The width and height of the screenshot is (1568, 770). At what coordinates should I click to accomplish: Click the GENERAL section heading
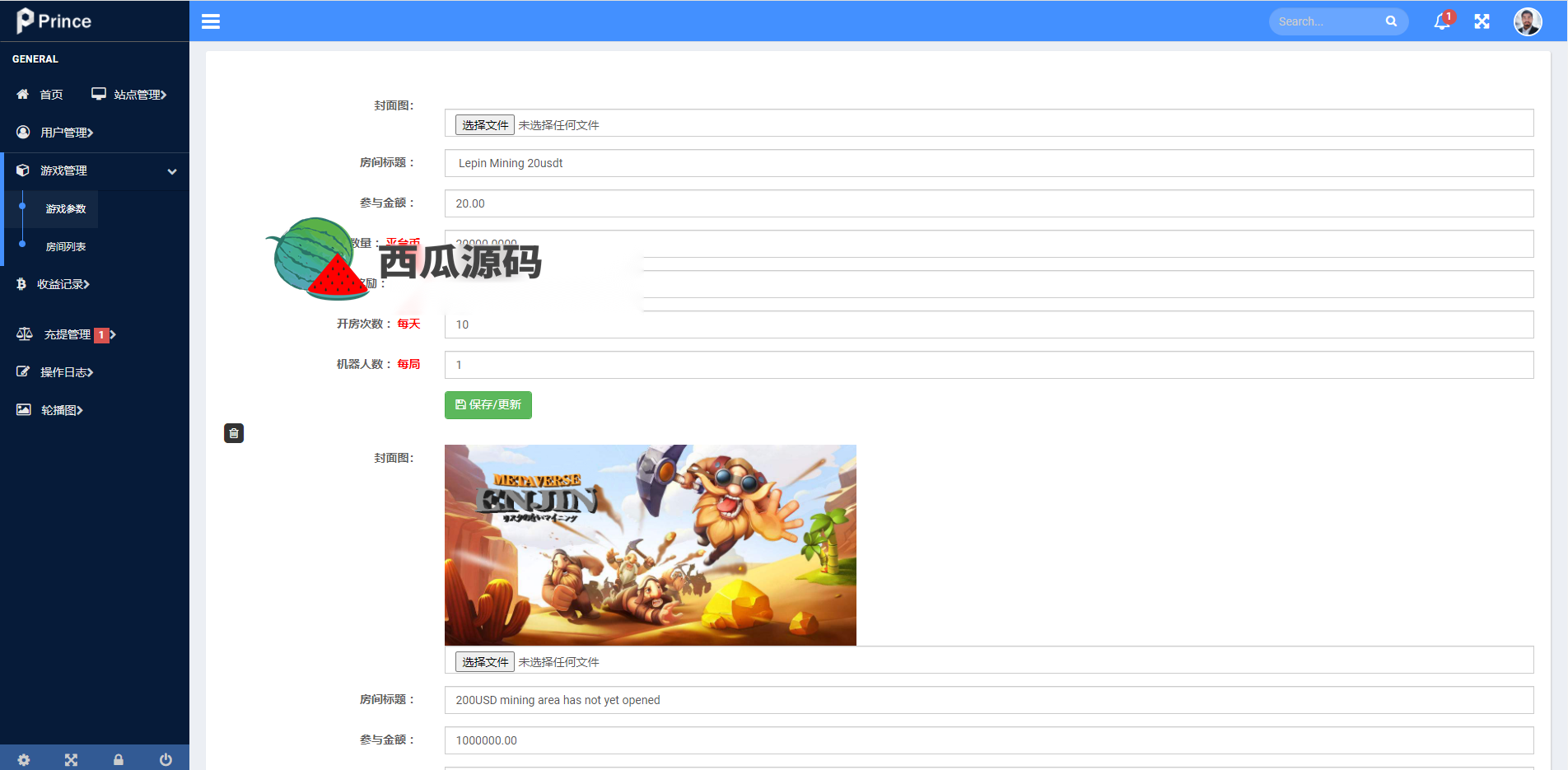pos(35,59)
